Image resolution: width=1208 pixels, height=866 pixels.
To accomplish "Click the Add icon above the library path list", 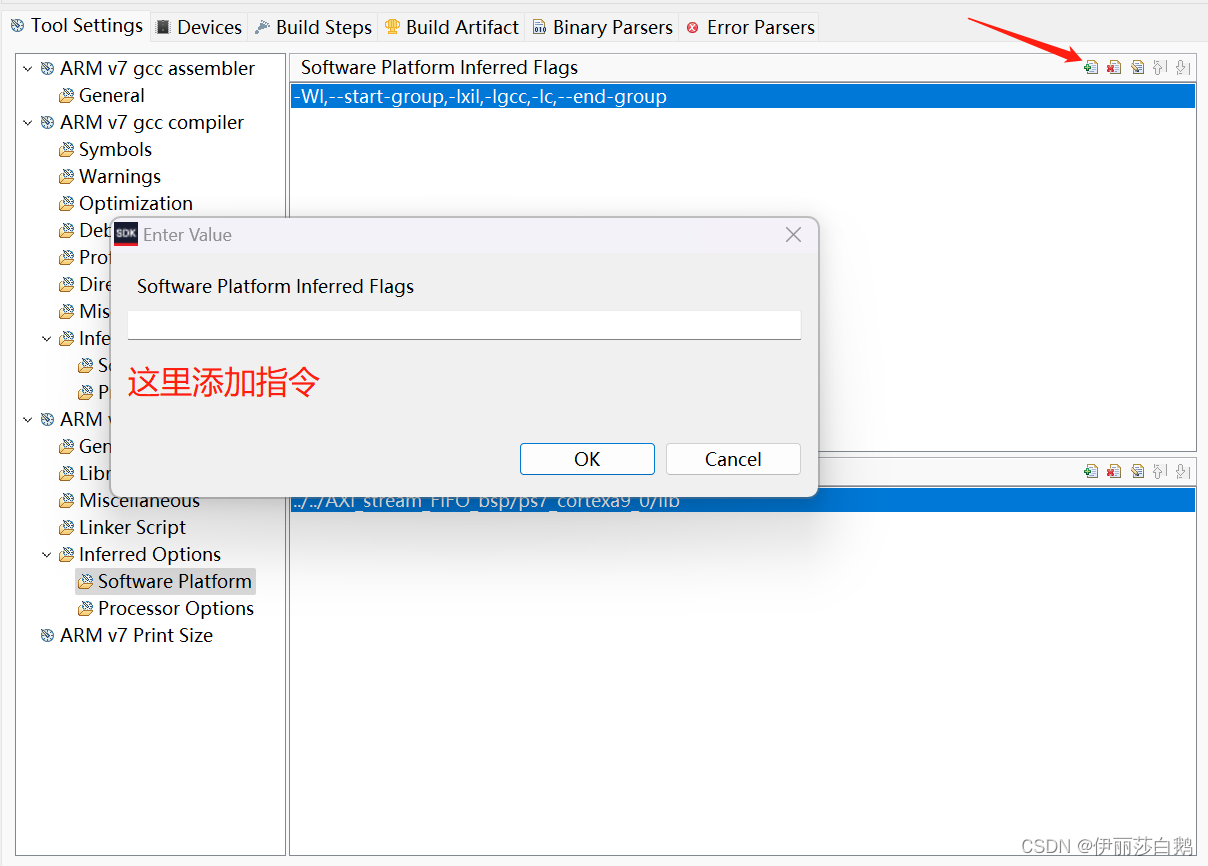I will coord(1090,470).
